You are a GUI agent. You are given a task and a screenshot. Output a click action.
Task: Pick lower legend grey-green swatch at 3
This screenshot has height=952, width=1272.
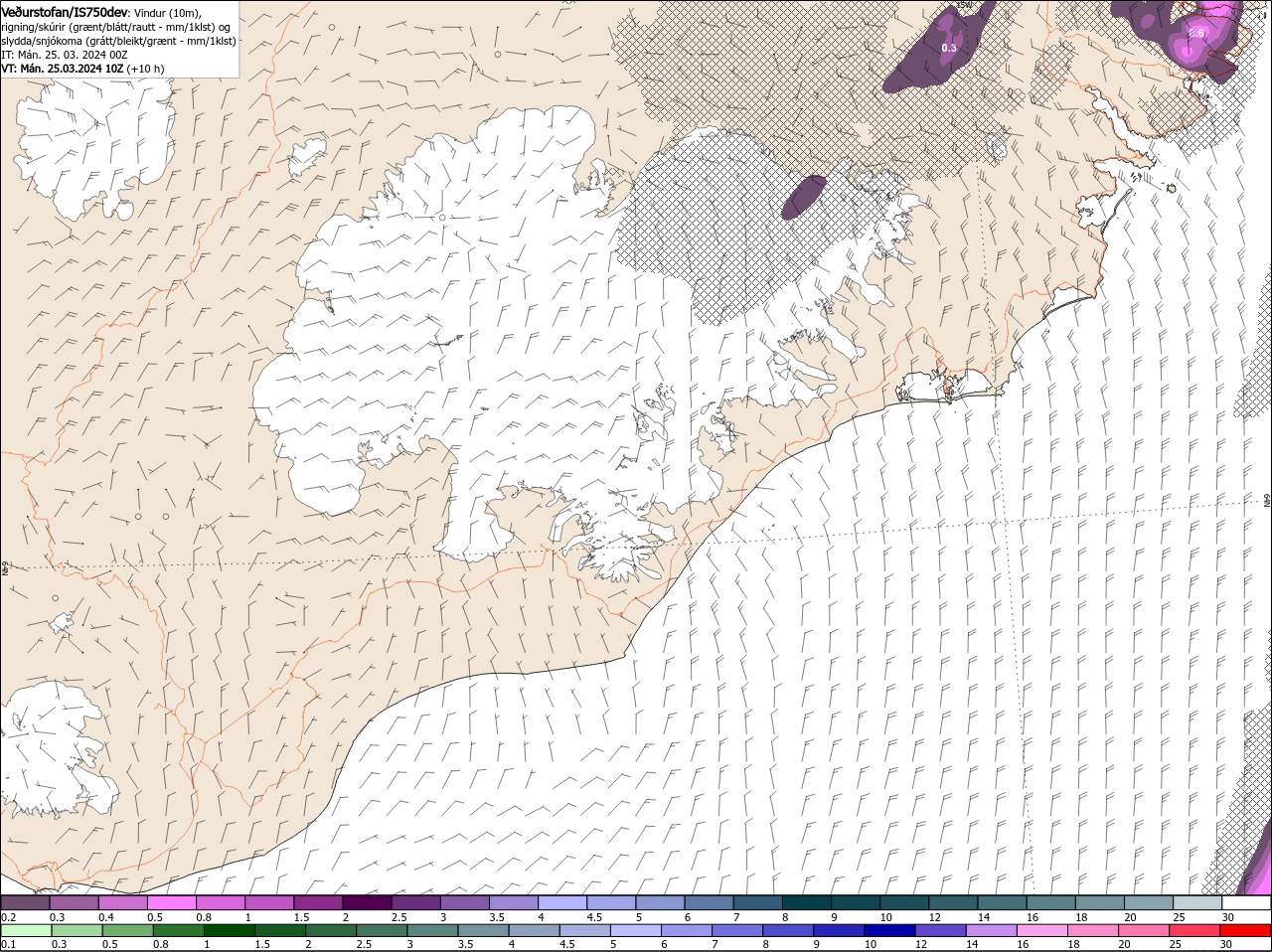pos(433,930)
